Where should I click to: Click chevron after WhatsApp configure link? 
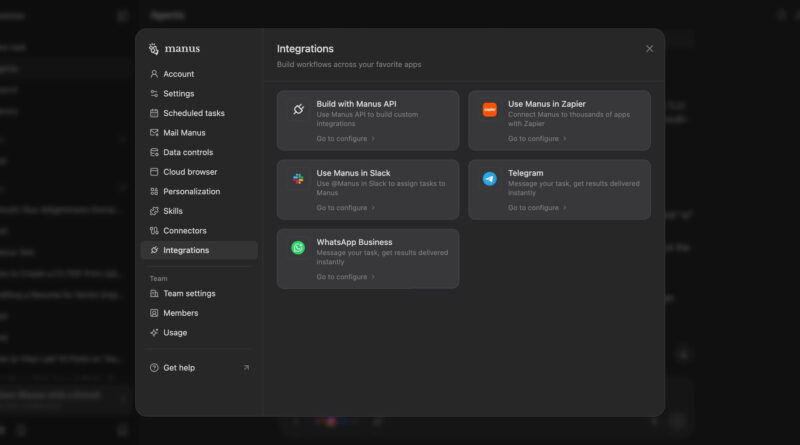coord(373,277)
